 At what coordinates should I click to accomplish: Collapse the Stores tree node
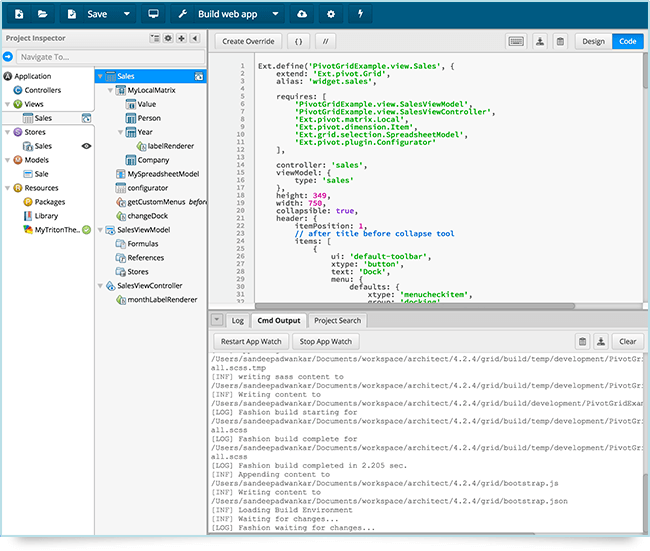(7, 132)
